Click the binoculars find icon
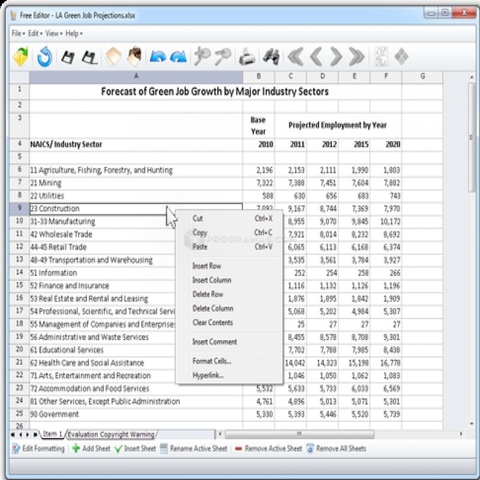480x480 pixels. pyautogui.click(x=271, y=57)
